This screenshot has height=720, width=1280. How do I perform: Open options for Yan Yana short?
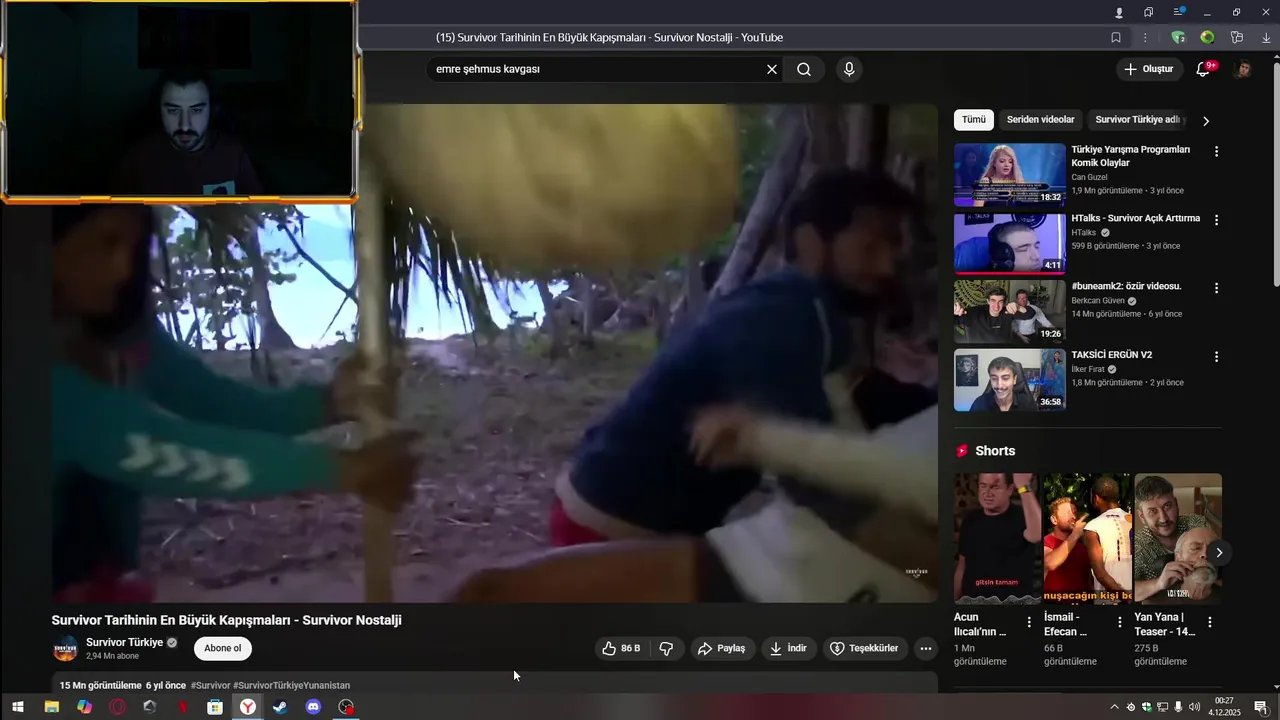[1209, 622]
